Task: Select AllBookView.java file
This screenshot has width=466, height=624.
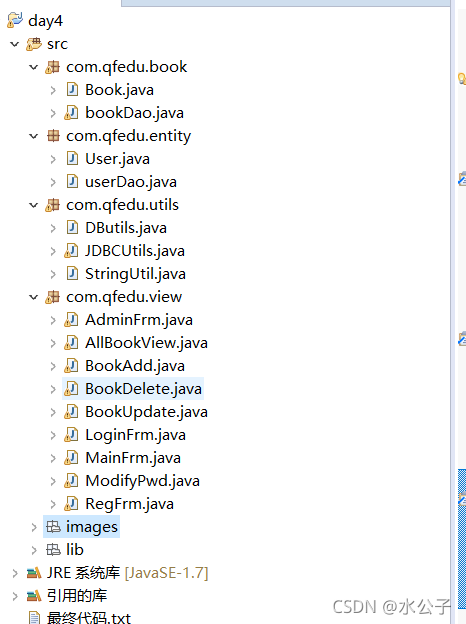Action: pos(146,343)
